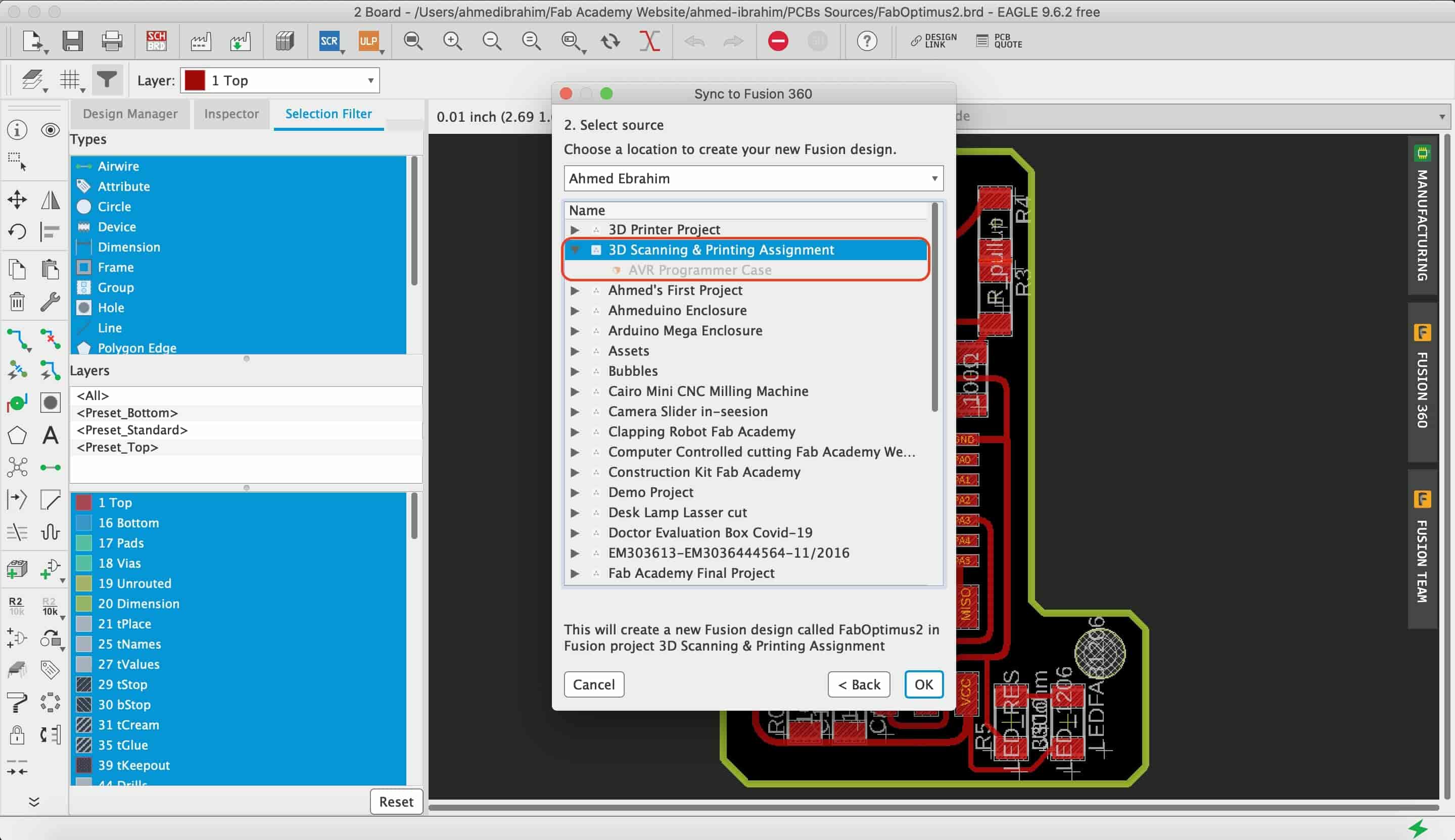Open the SCR script icon
This screenshot has height=840, width=1455.
329,41
